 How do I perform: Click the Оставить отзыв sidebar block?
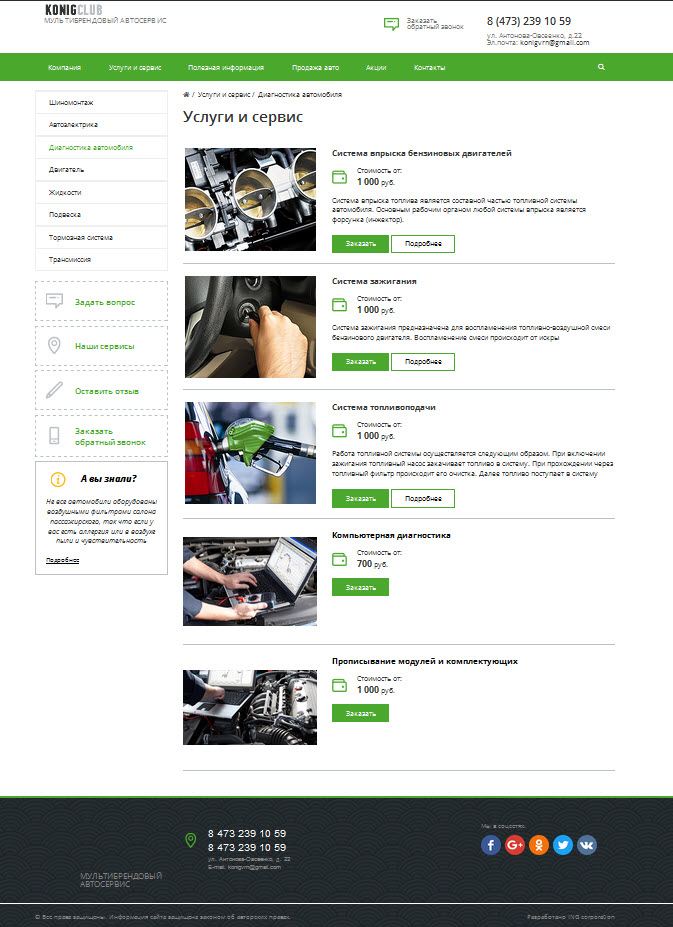point(101,390)
